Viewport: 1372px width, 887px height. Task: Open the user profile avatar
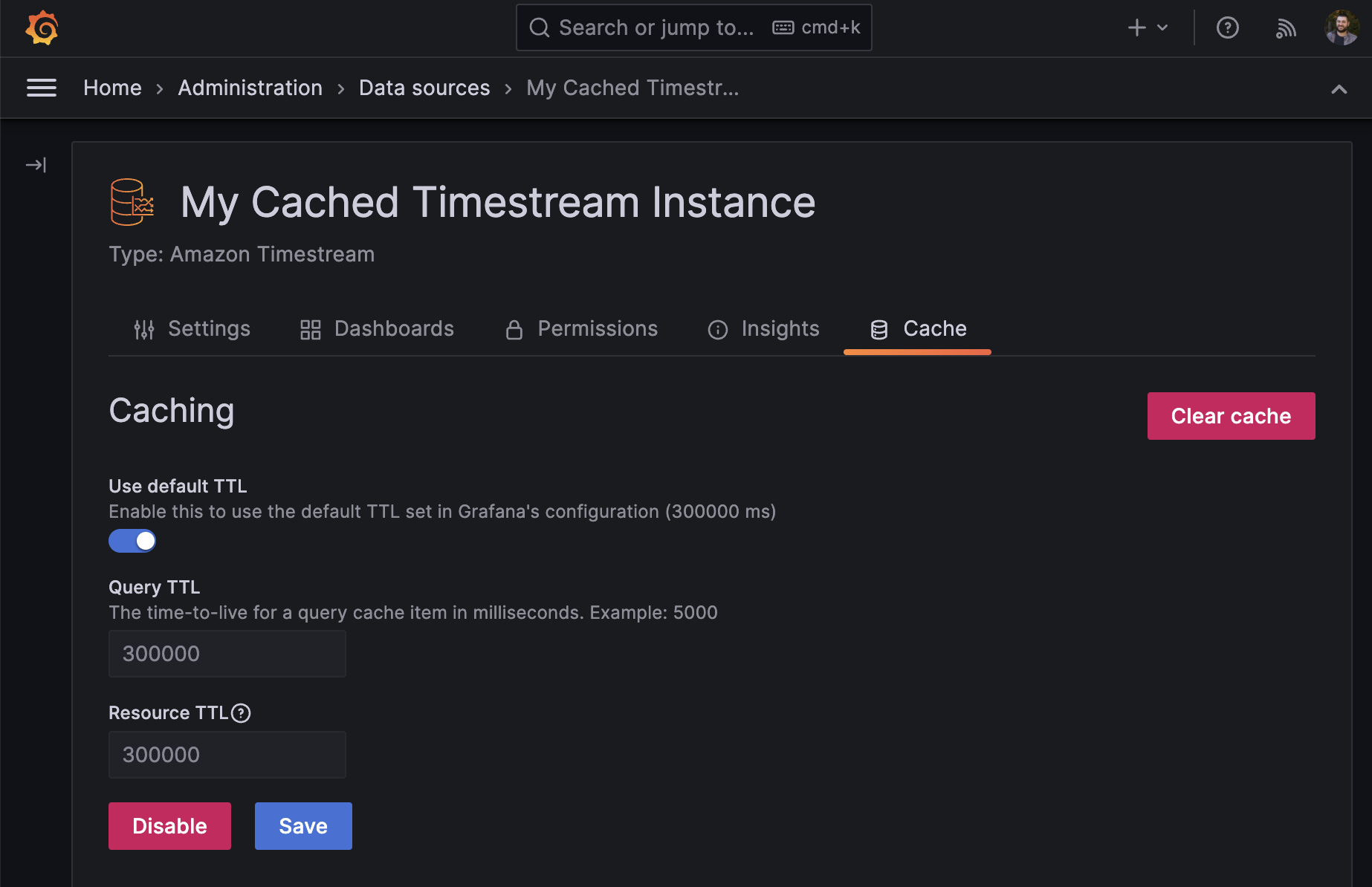coord(1342,28)
